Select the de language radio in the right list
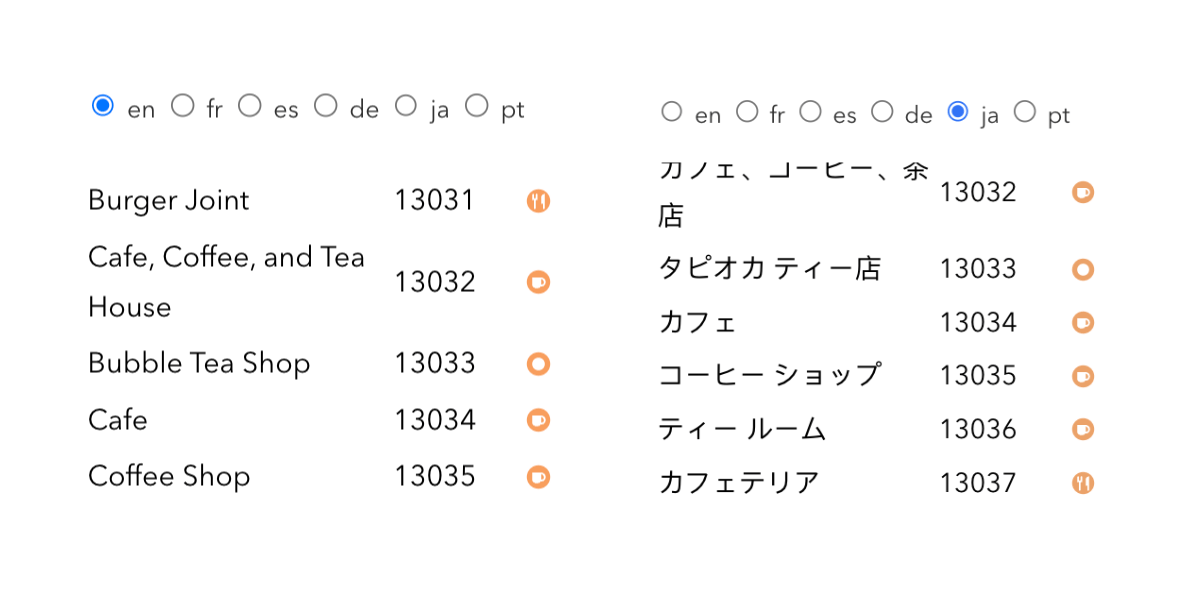This screenshot has height=600, width=1200. point(882,111)
